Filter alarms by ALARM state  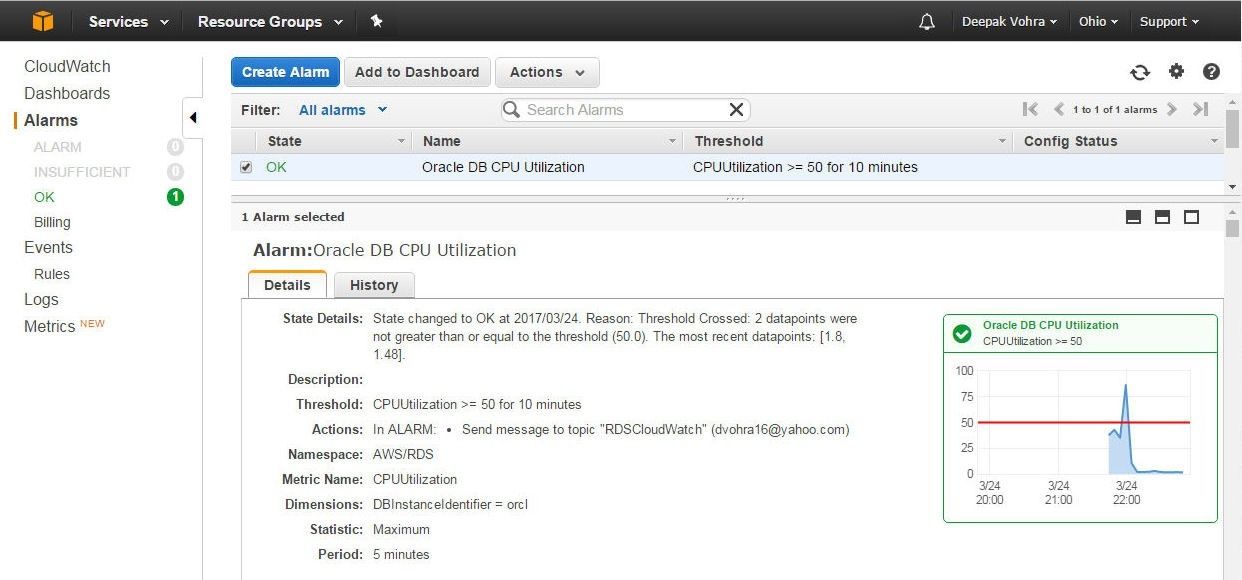(x=58, y=147)
